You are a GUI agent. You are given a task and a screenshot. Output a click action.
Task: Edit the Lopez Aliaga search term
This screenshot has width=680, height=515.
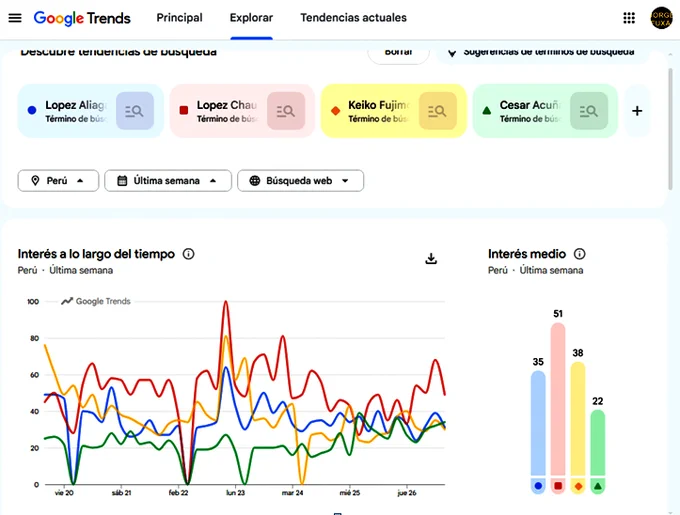tap(76, 111)
